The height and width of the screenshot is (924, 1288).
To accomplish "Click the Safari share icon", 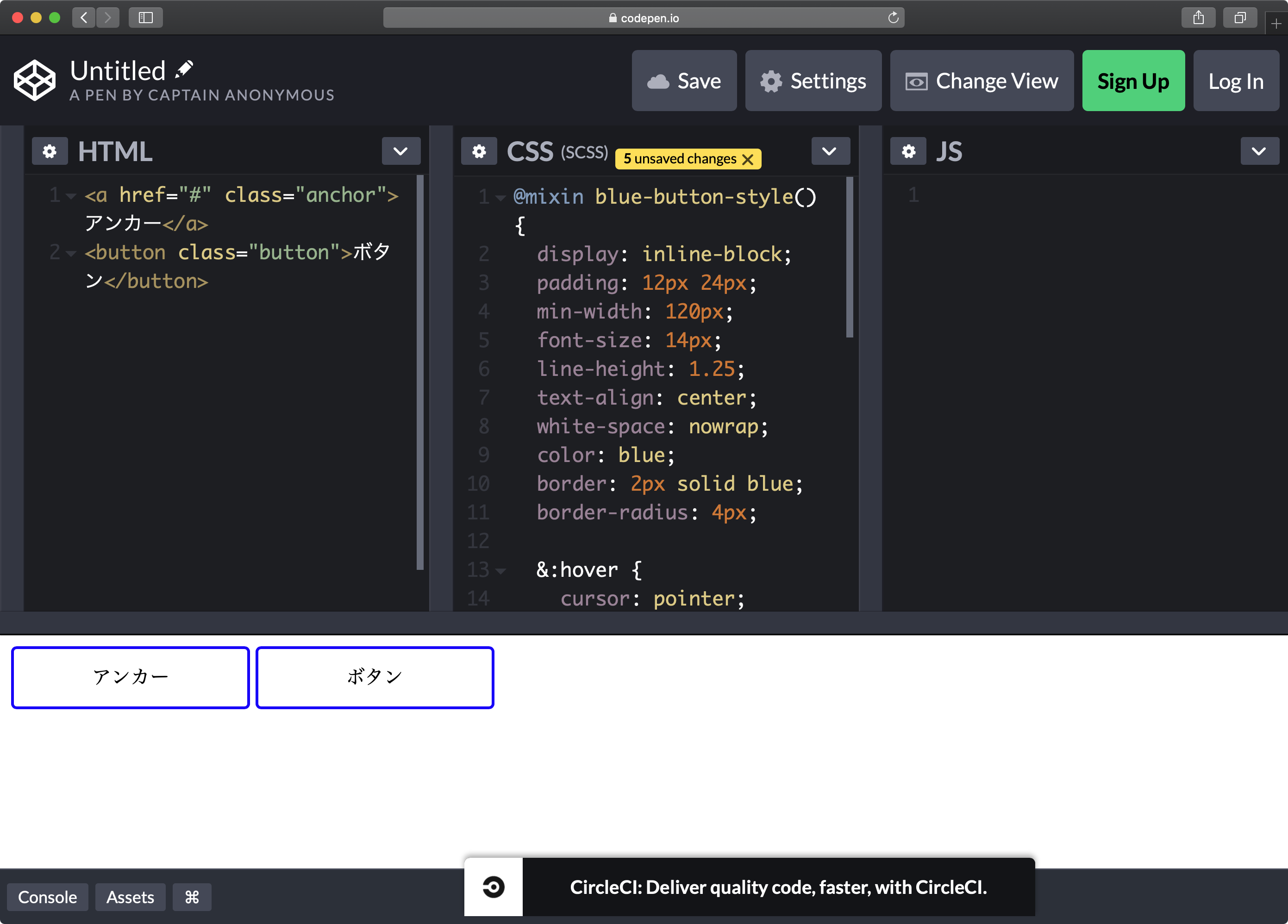I will click(1198, 17).
